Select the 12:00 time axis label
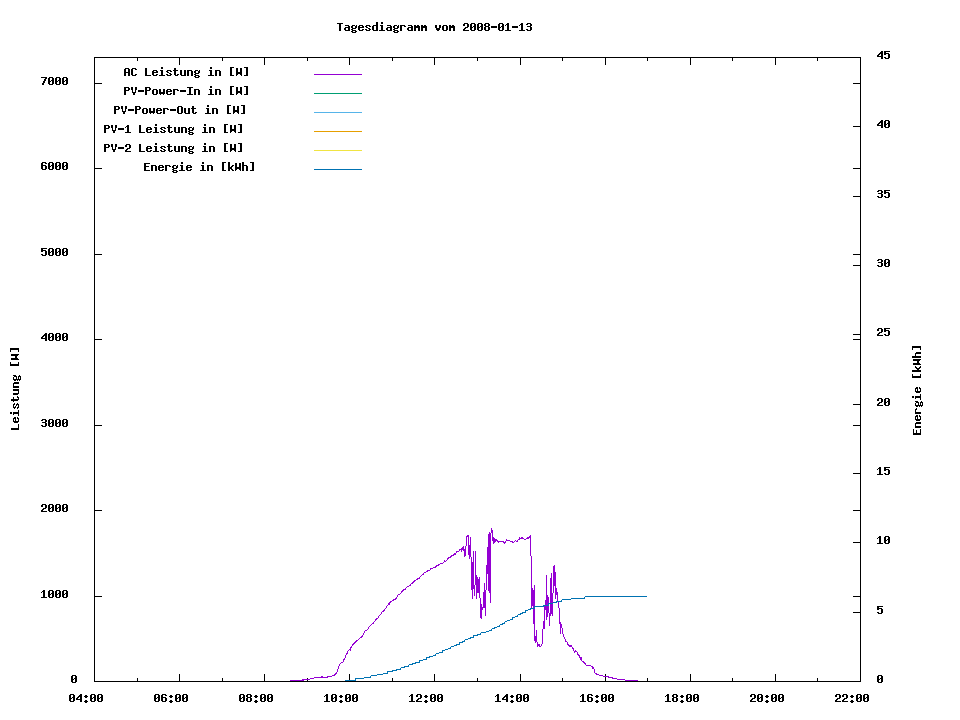 coord(427,698)
